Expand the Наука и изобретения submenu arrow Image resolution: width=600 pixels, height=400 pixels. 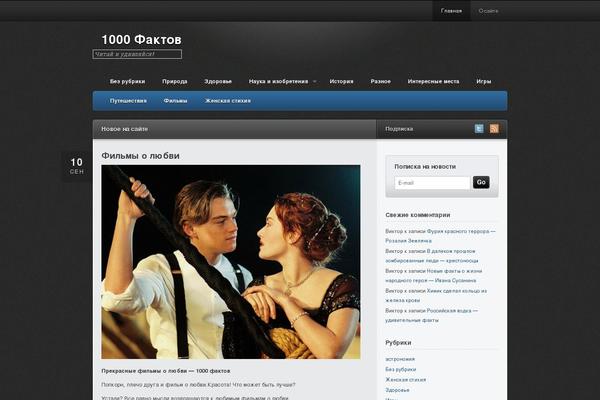tap(315, 81)
